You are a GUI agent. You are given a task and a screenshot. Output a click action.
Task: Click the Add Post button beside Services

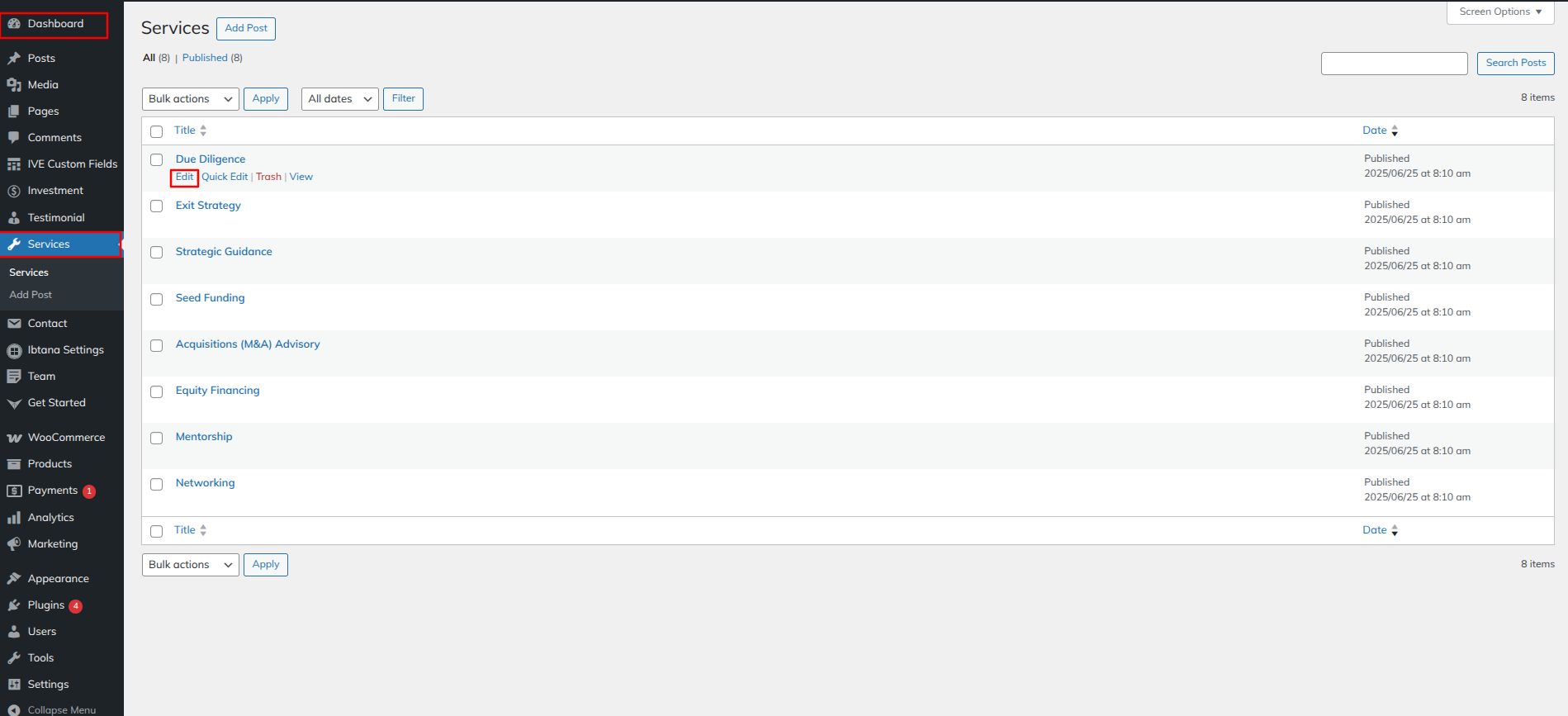coord(246,28)
